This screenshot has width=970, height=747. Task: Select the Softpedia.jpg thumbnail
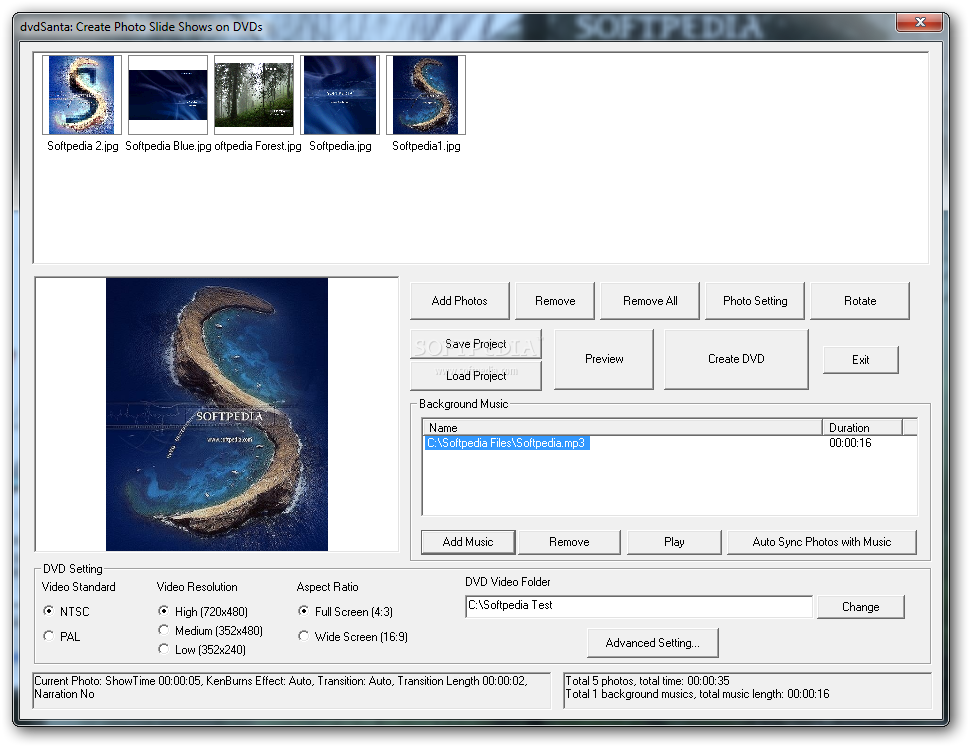(340, 95)
